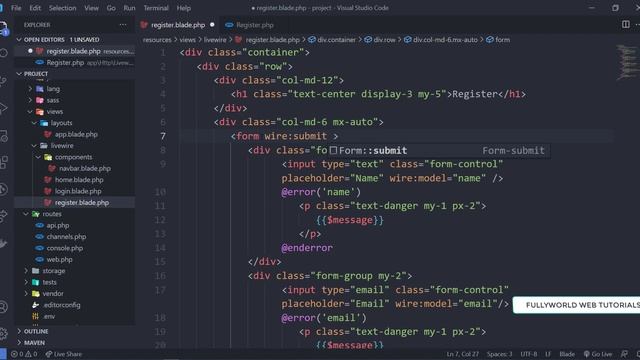This screenshot has height=360, width=640.
Task: Open navbar.blade.php file
Action: pyautogui.click(x=84, y=169)
